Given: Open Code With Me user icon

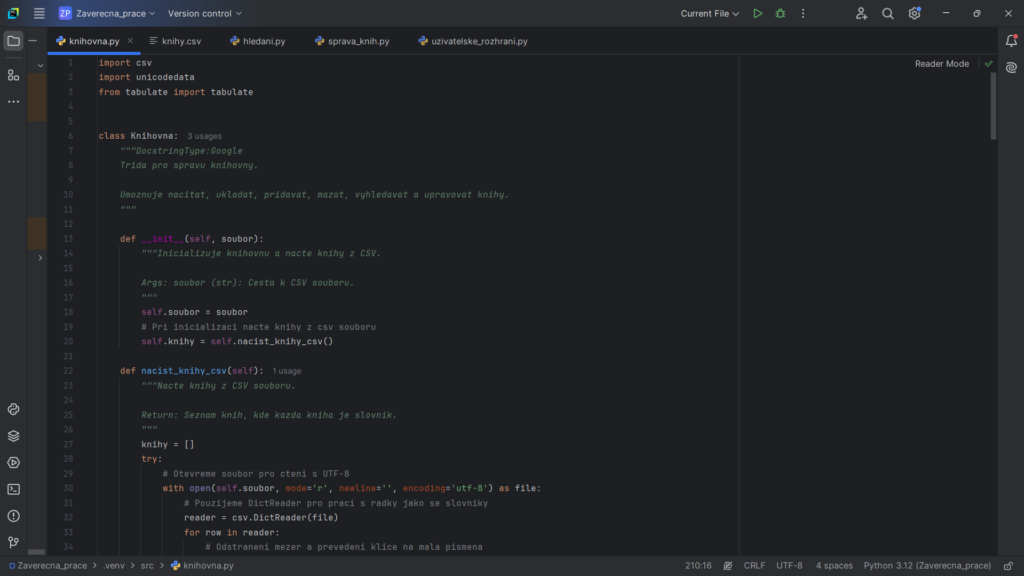Looking at the screenshot, I should coord(861,13).
